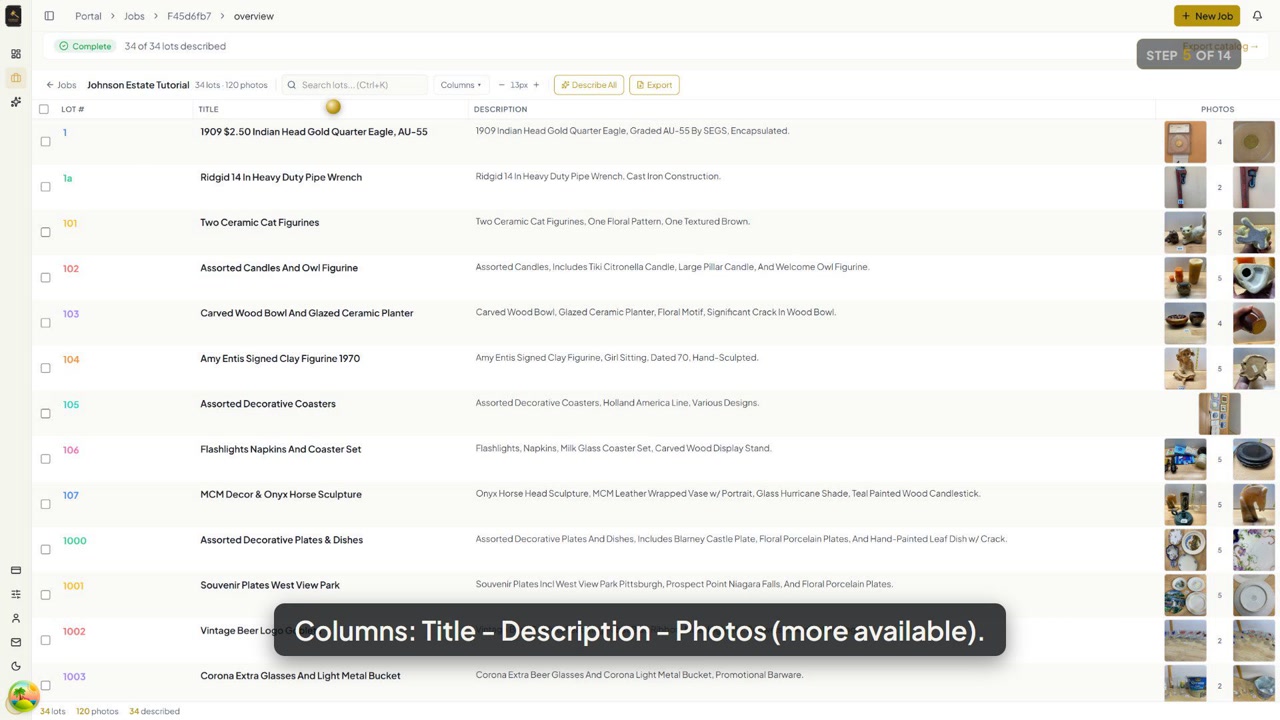This screenshot has width=1280, height=720.
Task: Click title 'Amy Entis Signed Clay Figurine 1970'
Action: [280, 358]
